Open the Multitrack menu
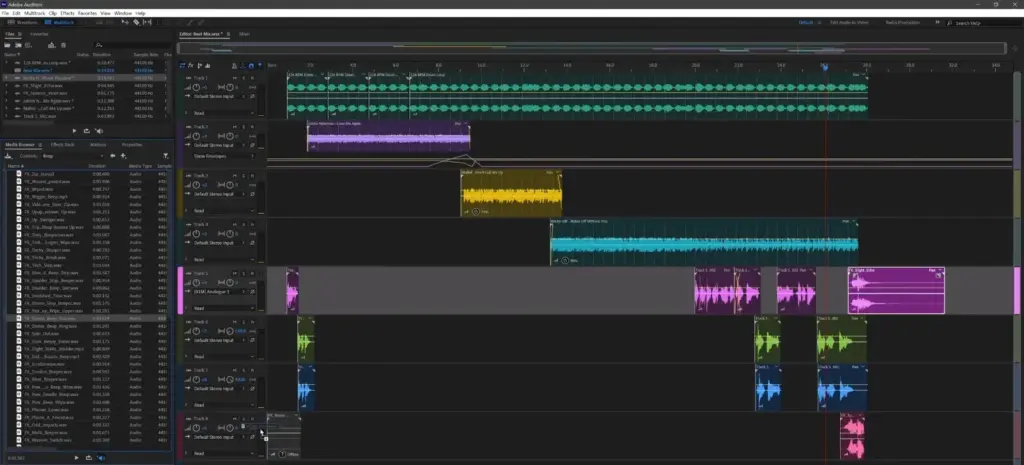The height and width of the screenshot is (465, 1024). 35,13
